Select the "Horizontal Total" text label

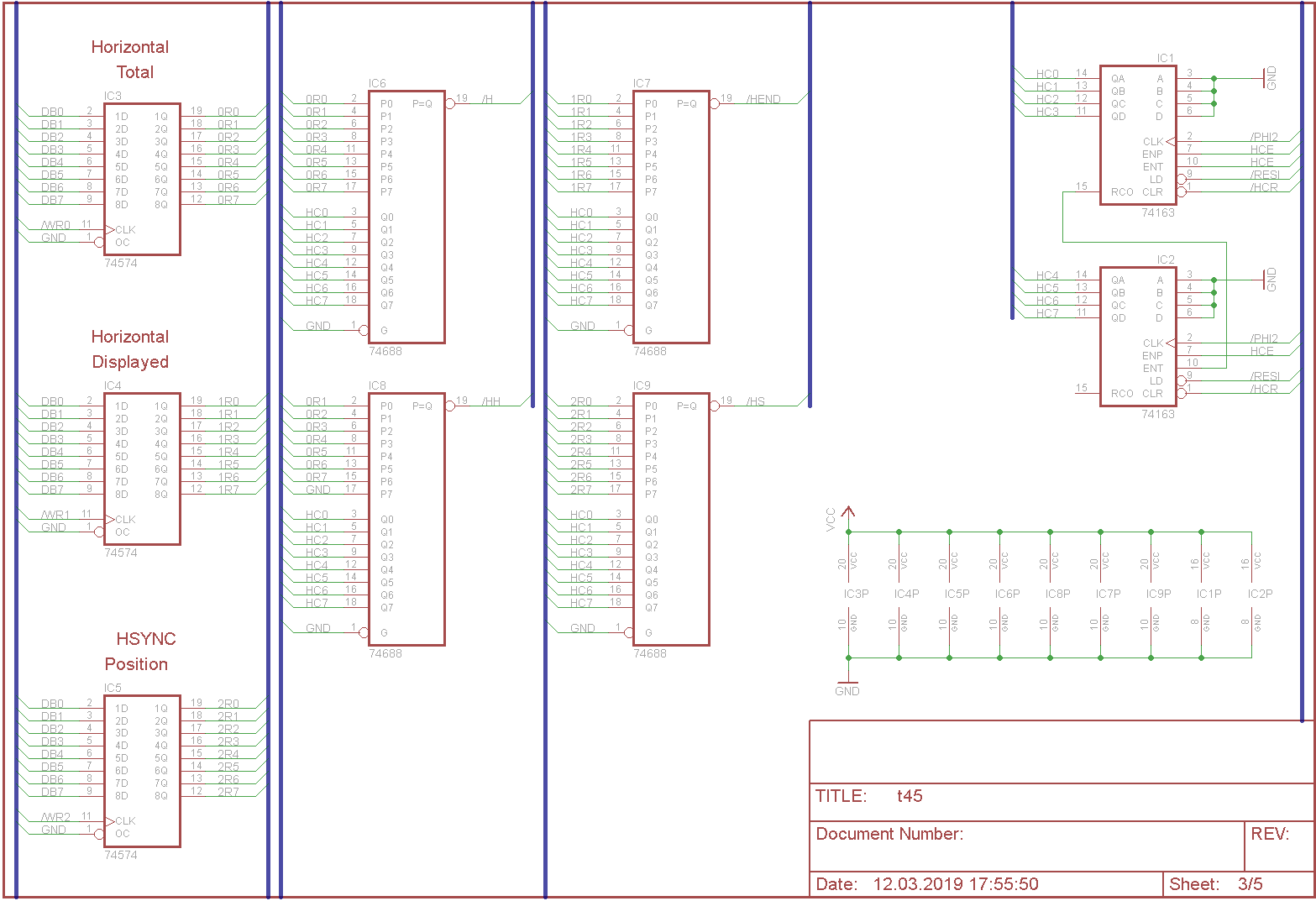[x=130, y=60]
